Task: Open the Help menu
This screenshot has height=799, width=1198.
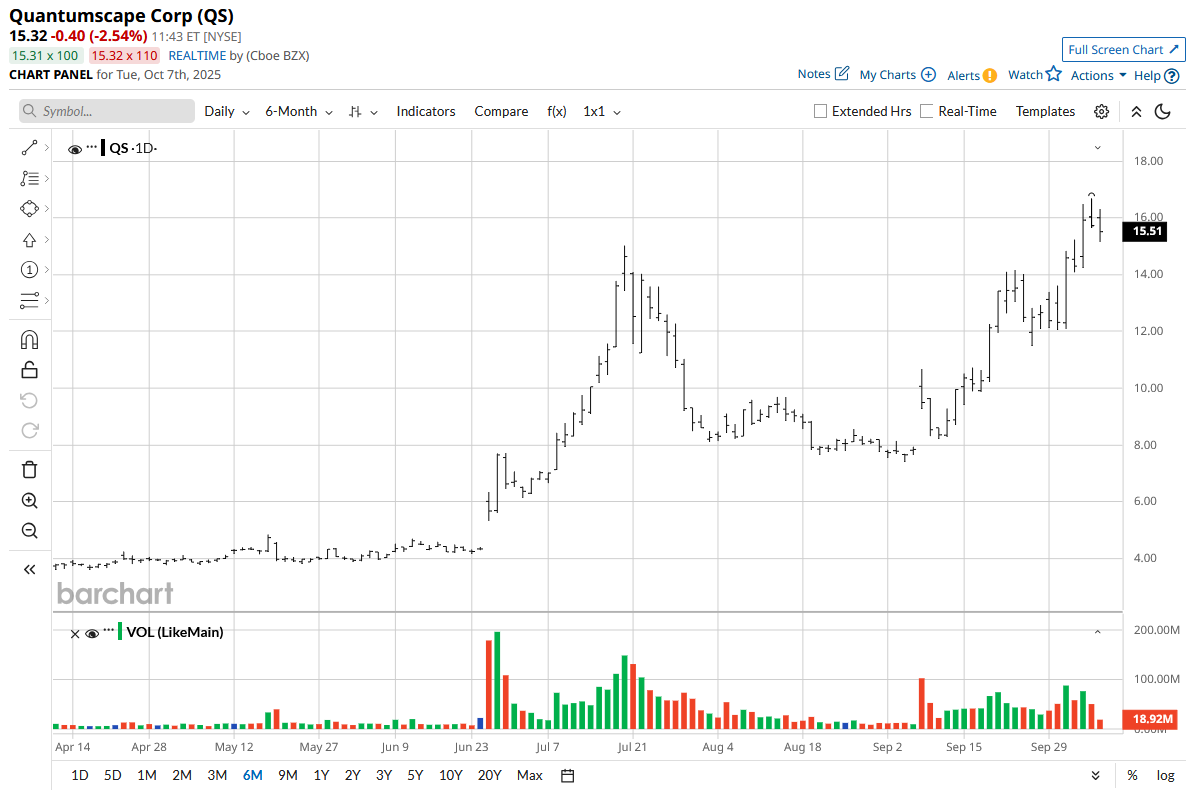Action: click(1156, 76)
